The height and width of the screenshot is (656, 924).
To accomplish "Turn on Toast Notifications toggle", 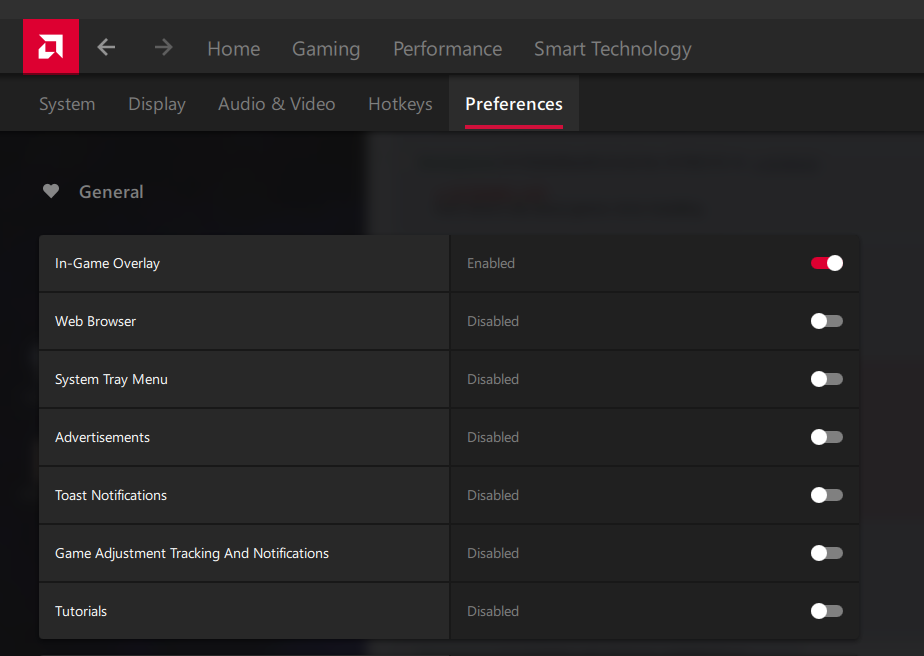I will (x=826, y=495).
